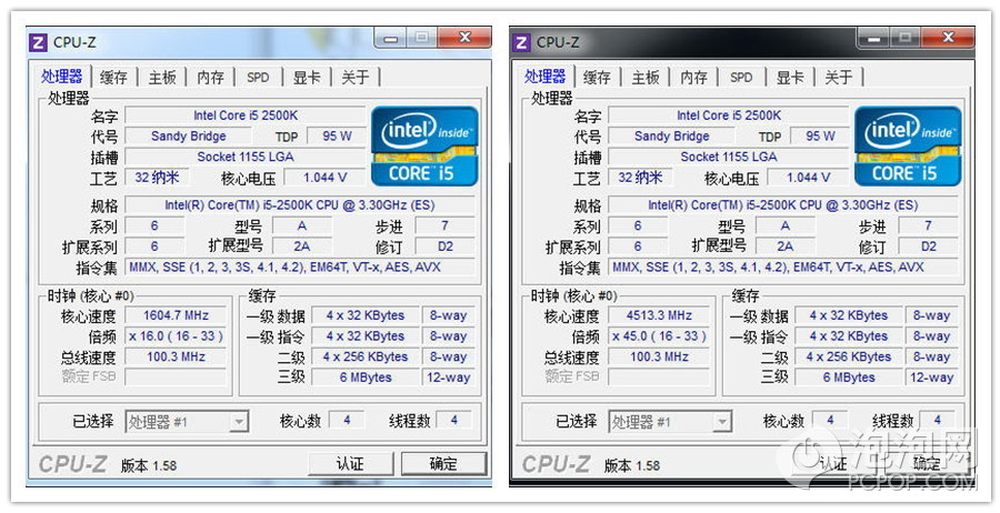Expand the 处理器 #1 selector in right window

pyautogui.click(x=721, y=422)
